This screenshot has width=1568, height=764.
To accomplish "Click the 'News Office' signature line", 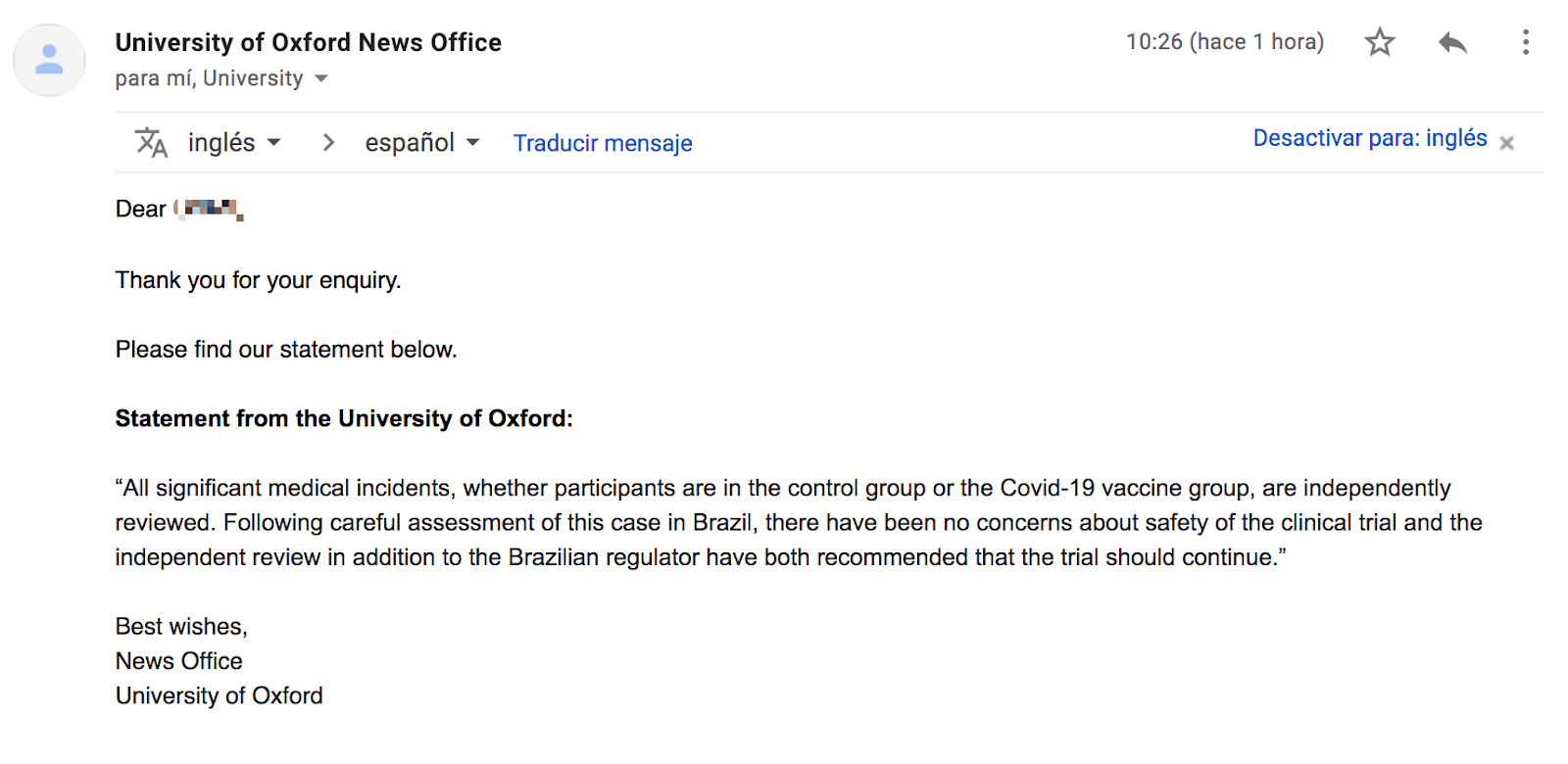I will coord(179,661).
